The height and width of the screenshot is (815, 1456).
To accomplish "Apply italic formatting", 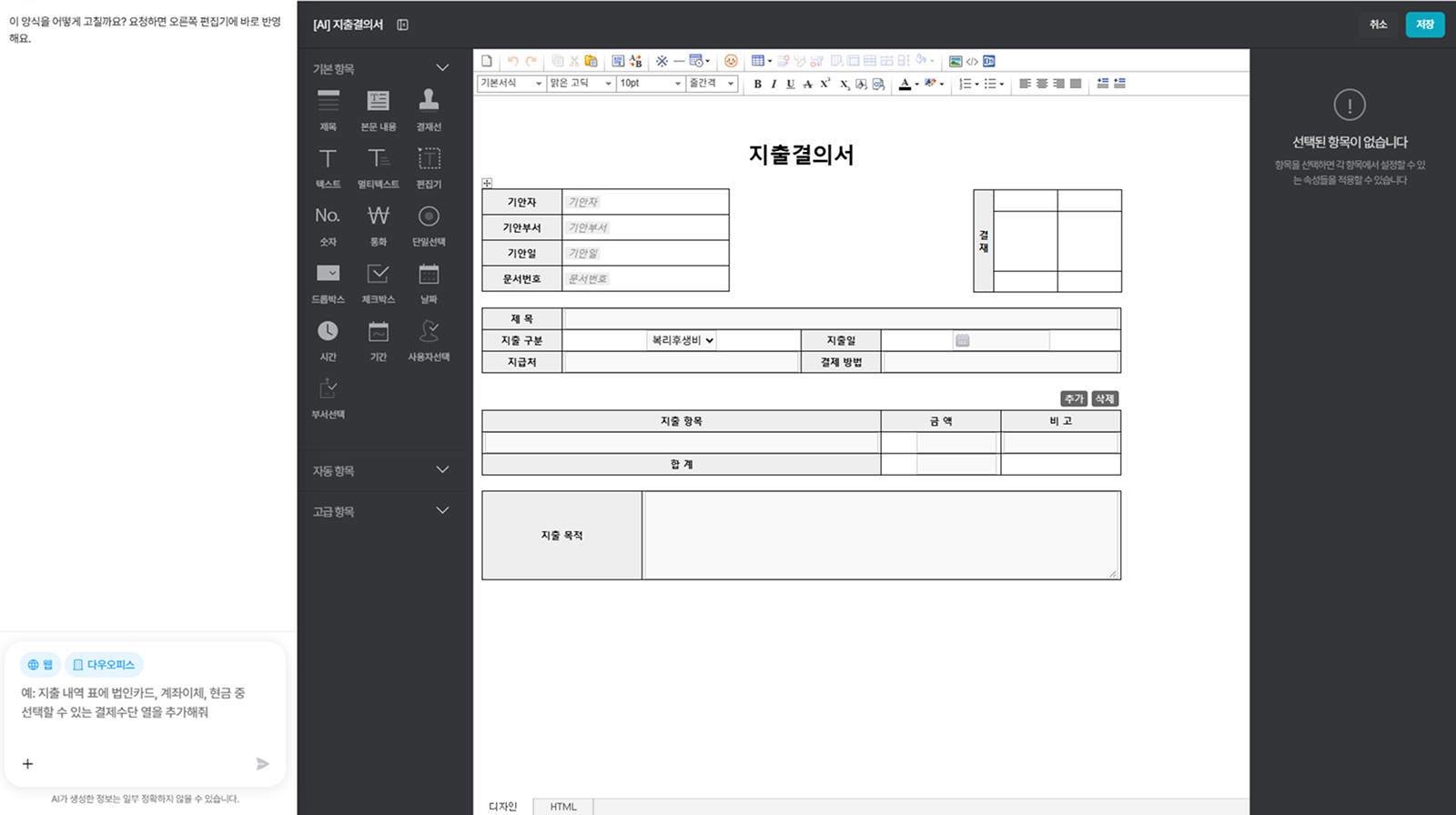I will point(773,84).
